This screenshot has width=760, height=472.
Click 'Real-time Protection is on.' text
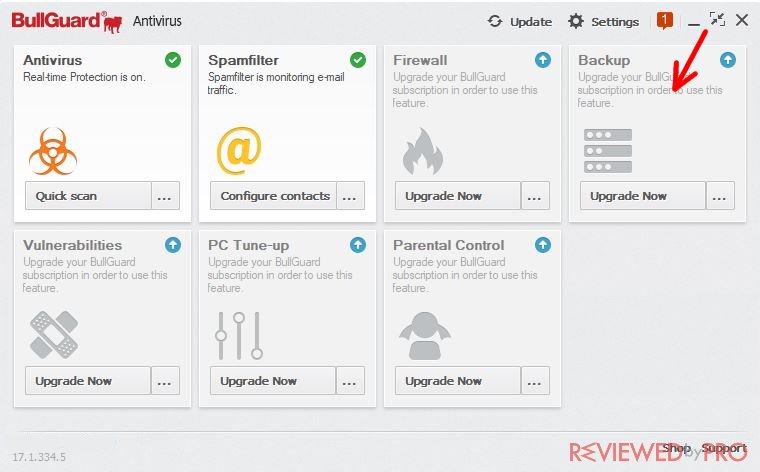84,77
